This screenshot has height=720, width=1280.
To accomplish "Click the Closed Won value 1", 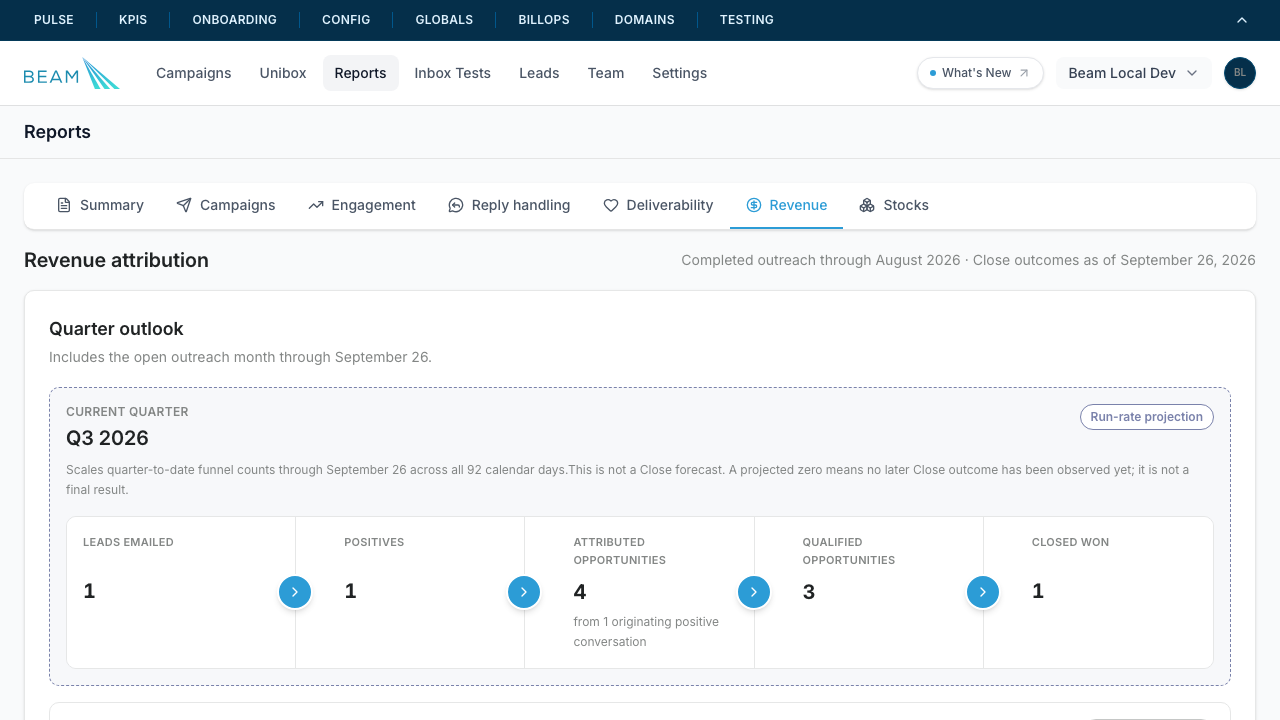I will click(1038, 591).
